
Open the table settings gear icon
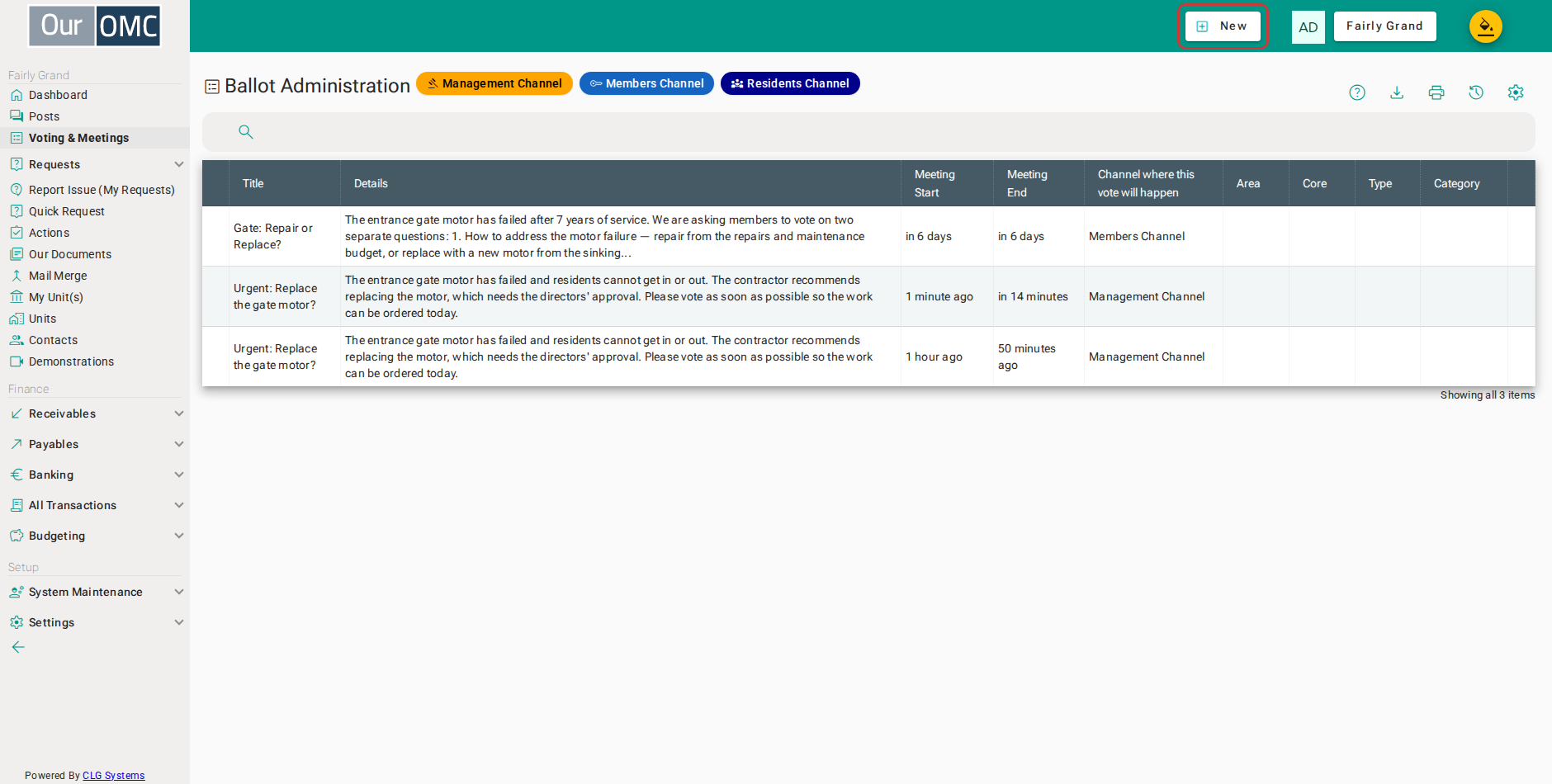tap(1516, 92)
